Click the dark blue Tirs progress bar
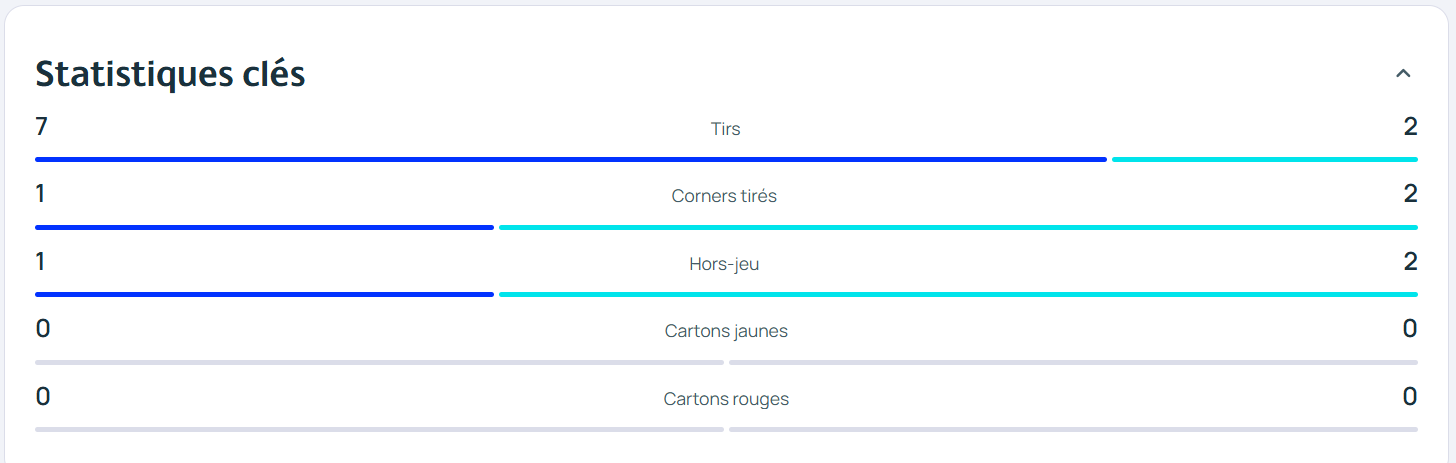The height and width of the screenshot is (463, 1456). (570, 159)
